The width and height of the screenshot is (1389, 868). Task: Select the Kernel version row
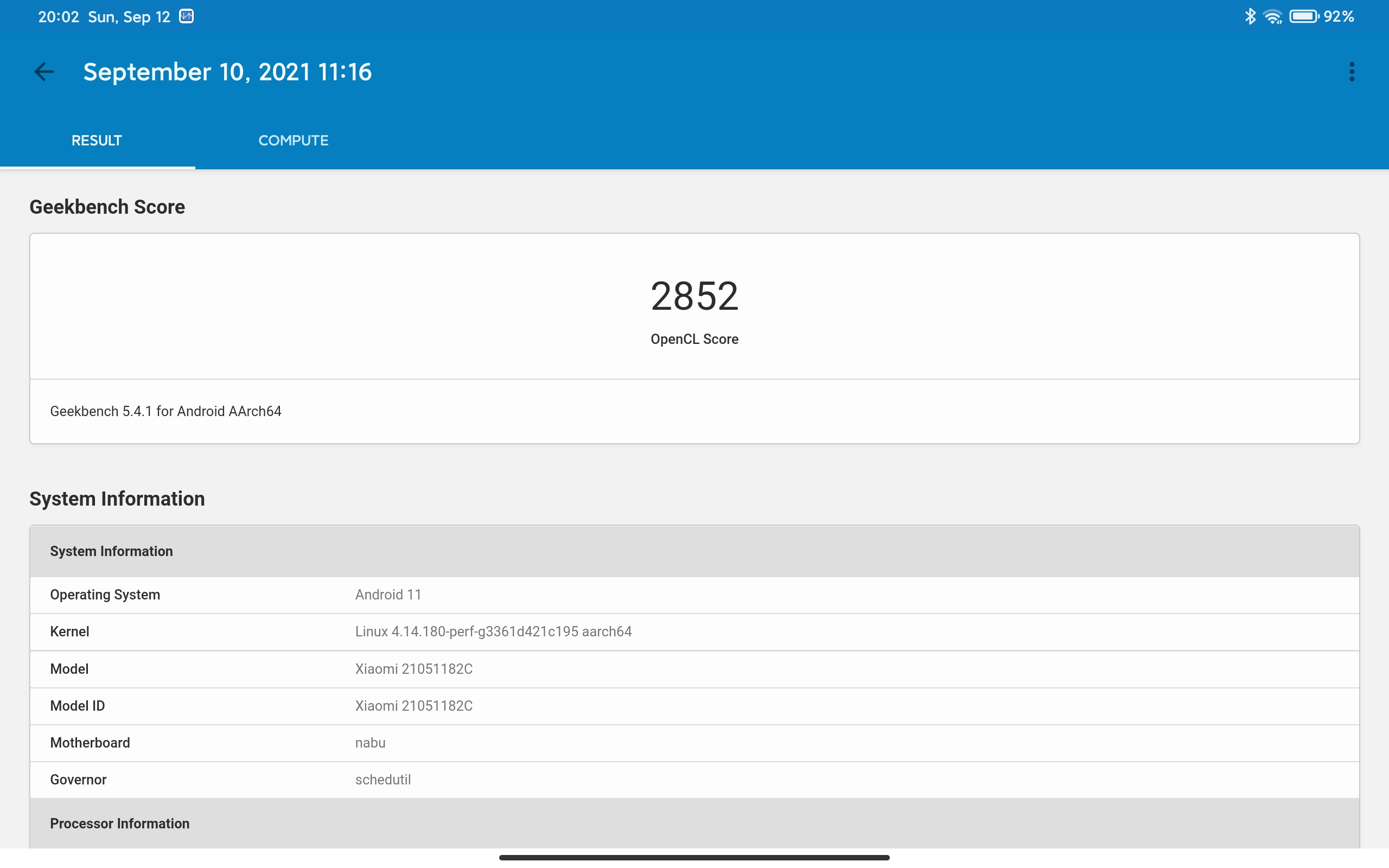(x=694, y=631)
